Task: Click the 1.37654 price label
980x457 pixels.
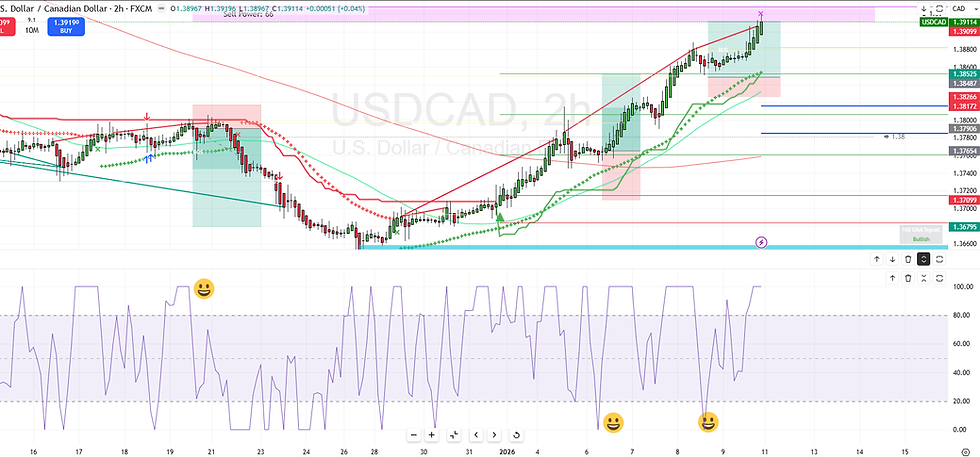Action: [x=963, y=151]
